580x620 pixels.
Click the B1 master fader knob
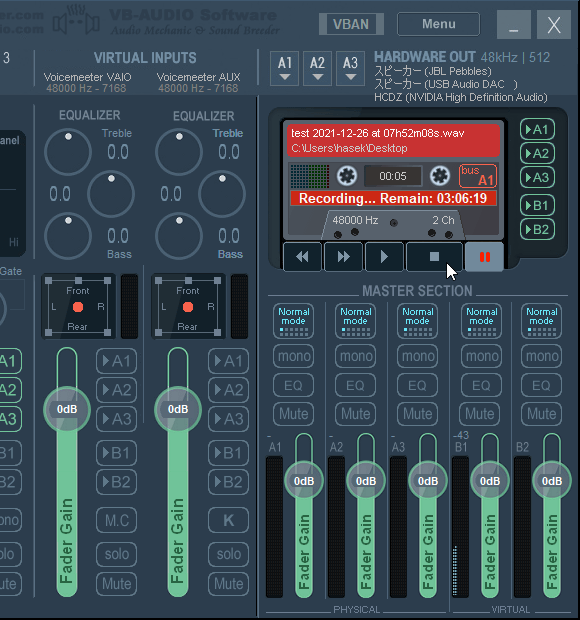coord(490,481)
